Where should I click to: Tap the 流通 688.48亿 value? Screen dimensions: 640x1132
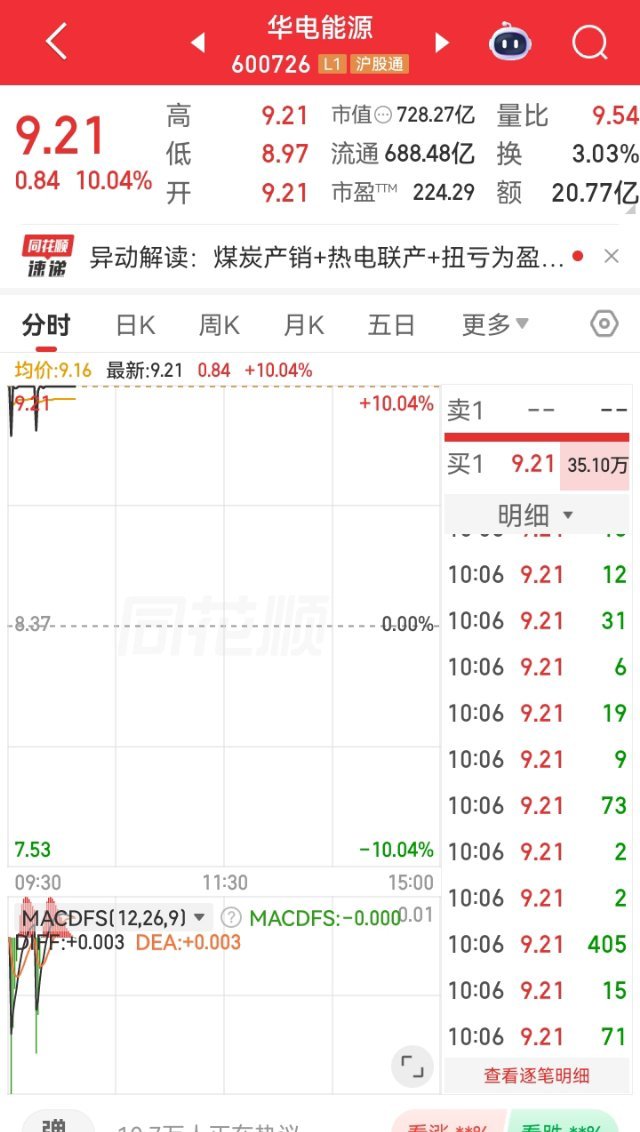(x=429, y=154)
